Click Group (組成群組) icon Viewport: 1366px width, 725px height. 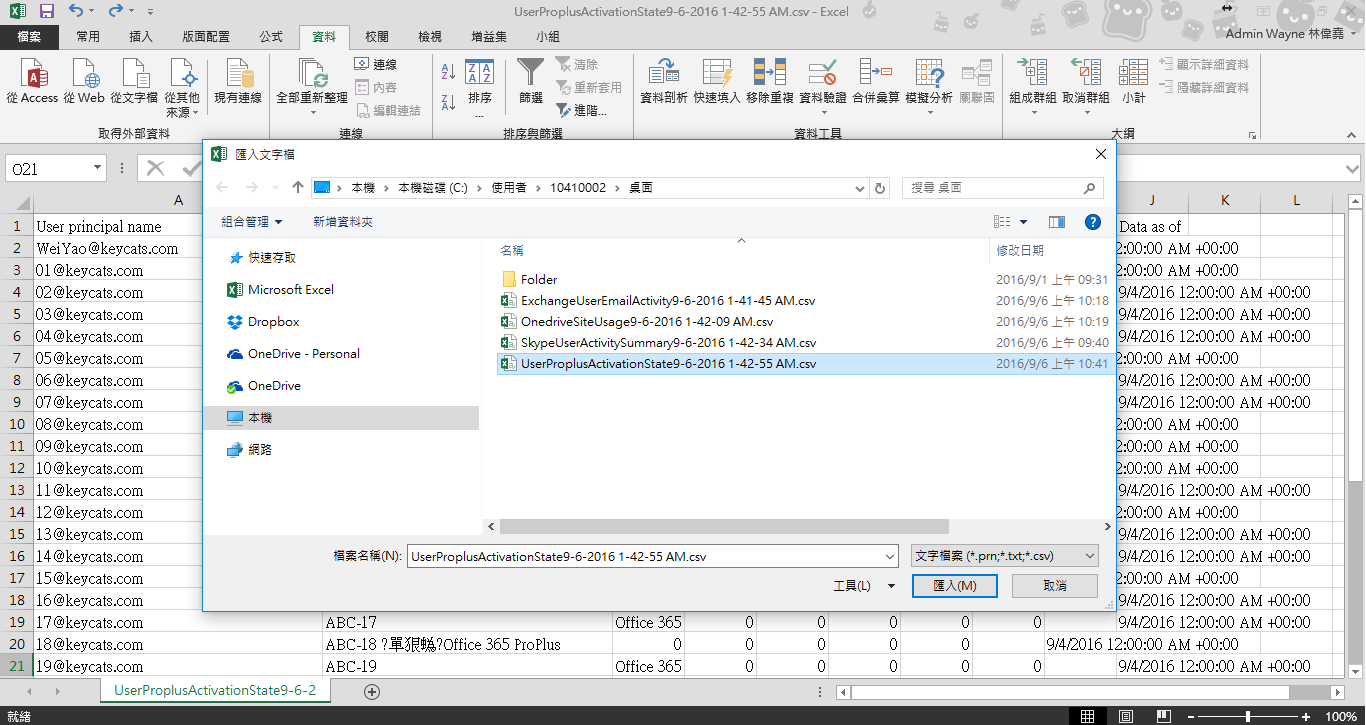(1033, 86)
